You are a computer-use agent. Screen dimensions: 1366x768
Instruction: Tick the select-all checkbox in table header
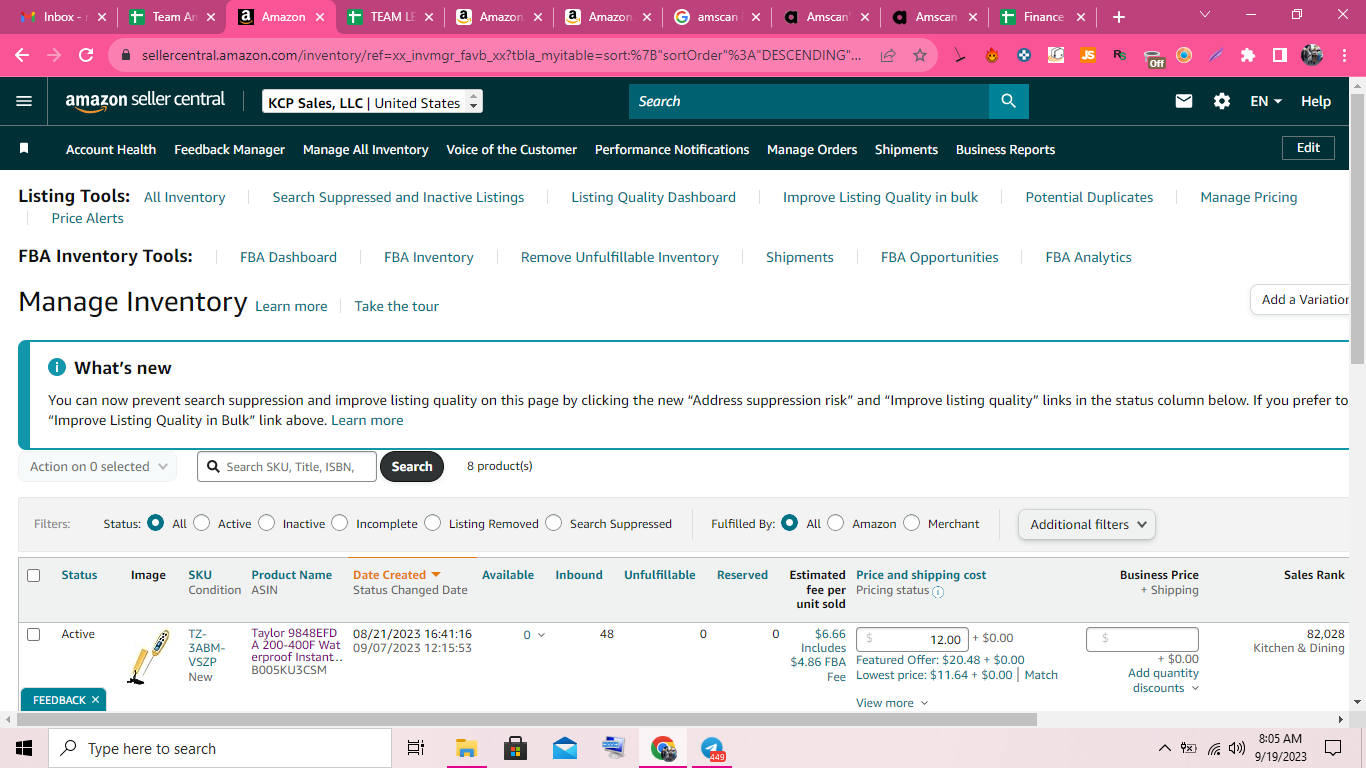click(34, 575)
